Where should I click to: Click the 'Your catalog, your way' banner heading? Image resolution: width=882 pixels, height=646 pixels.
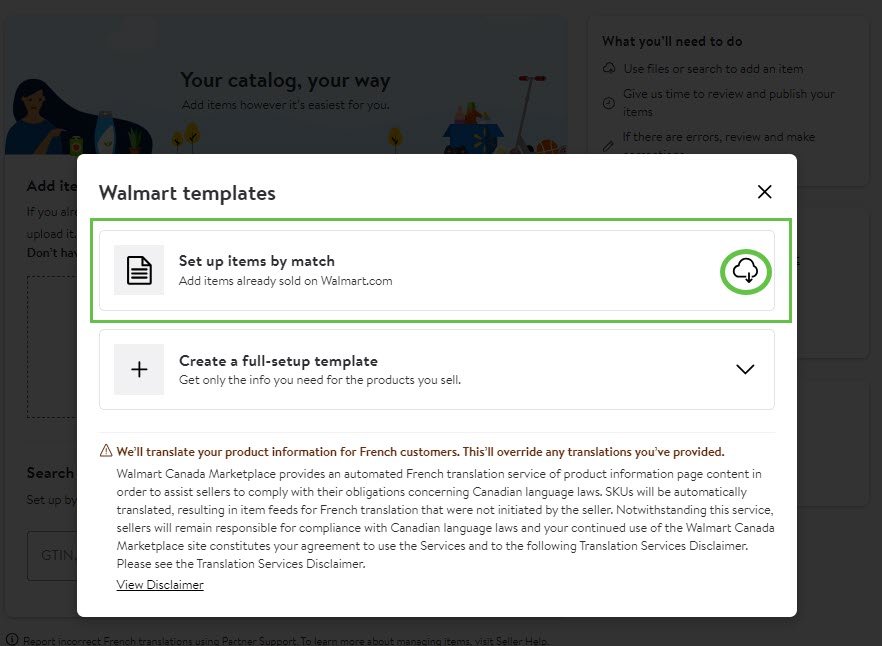click(285, 80)
